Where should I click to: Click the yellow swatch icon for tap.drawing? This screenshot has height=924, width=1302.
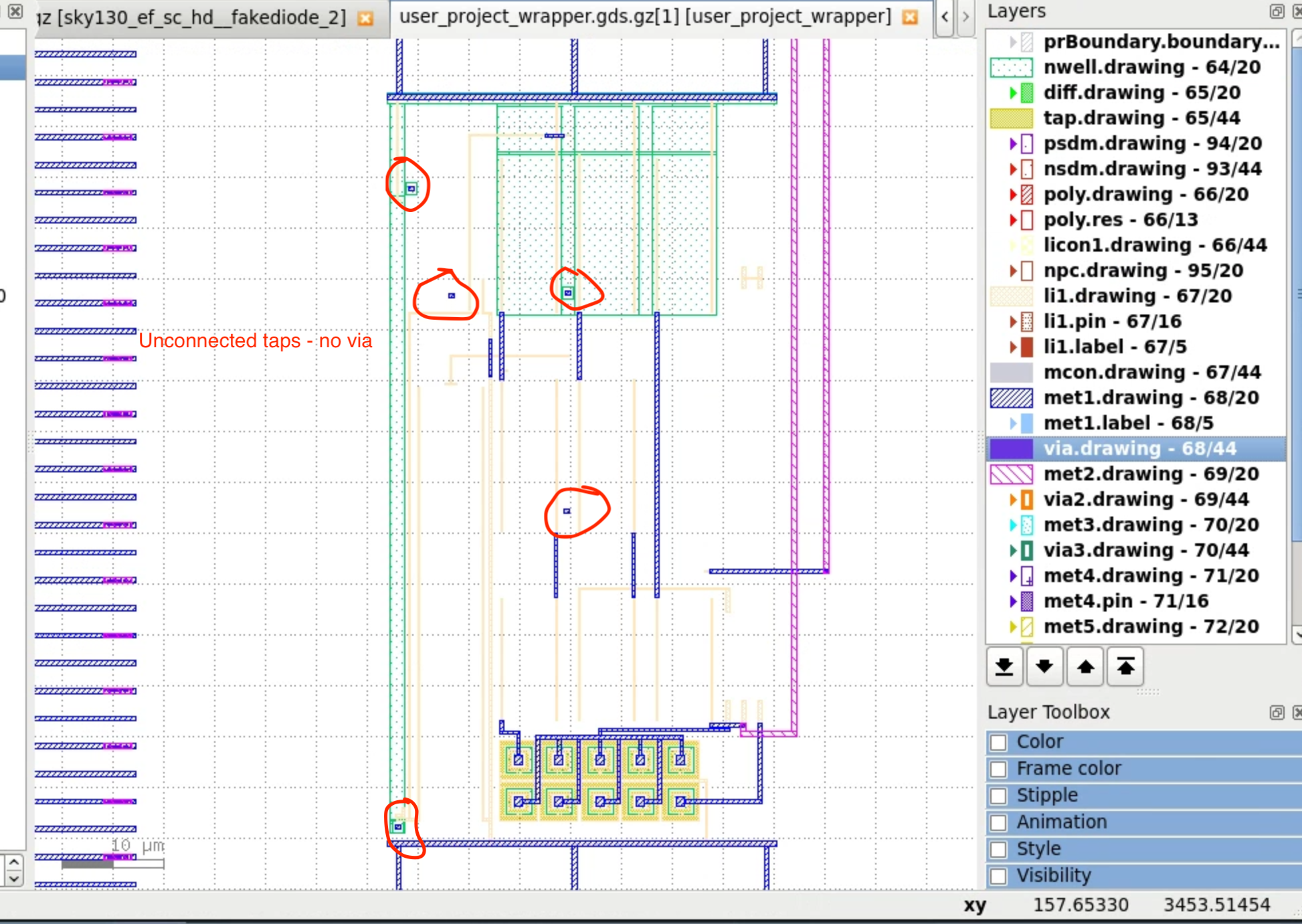coord(1011,118)
